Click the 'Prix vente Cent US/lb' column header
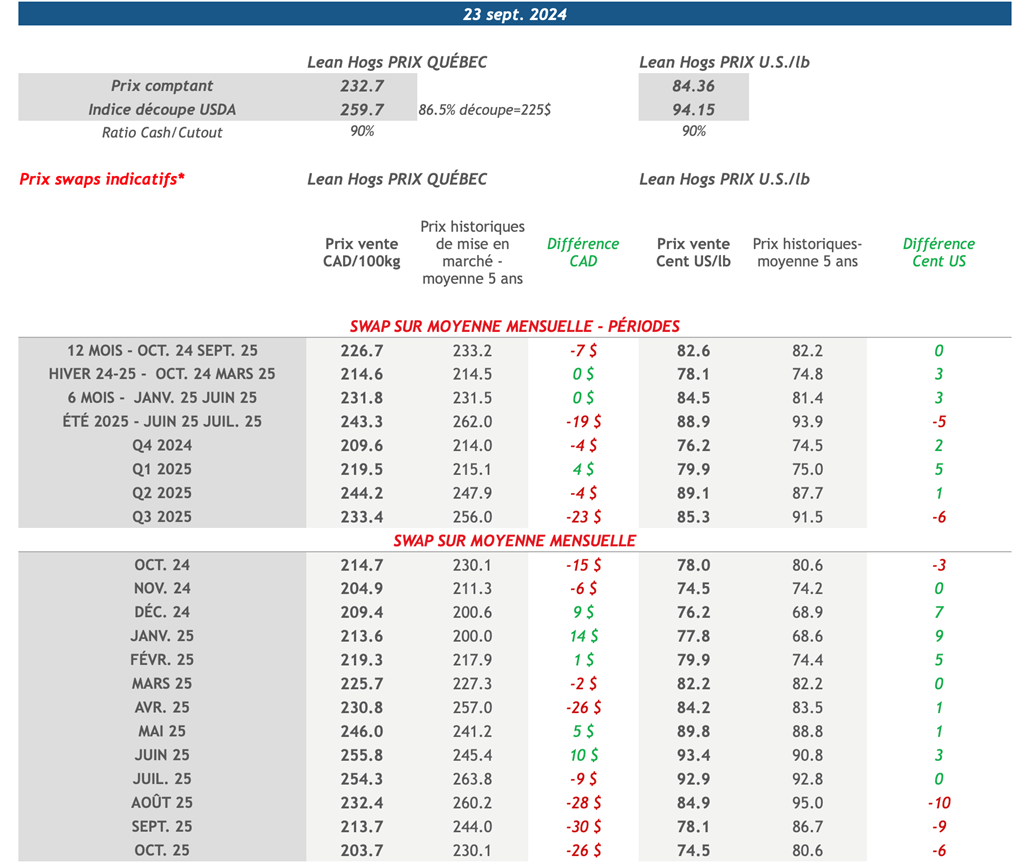 (693, 252)
